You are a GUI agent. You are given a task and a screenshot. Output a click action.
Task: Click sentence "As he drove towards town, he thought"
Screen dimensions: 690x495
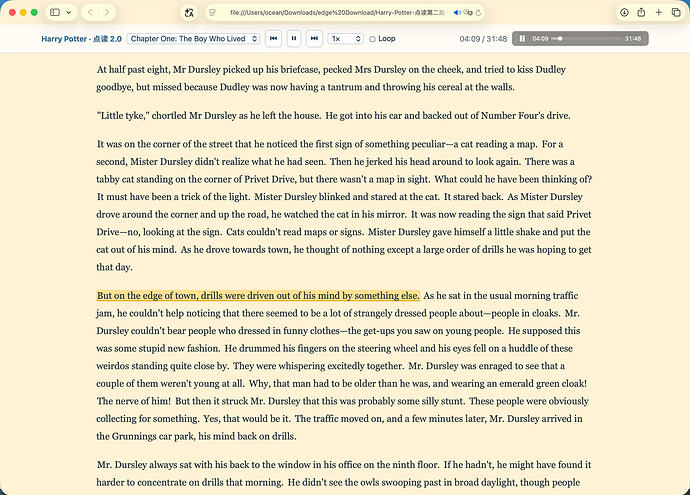(344, 258)
